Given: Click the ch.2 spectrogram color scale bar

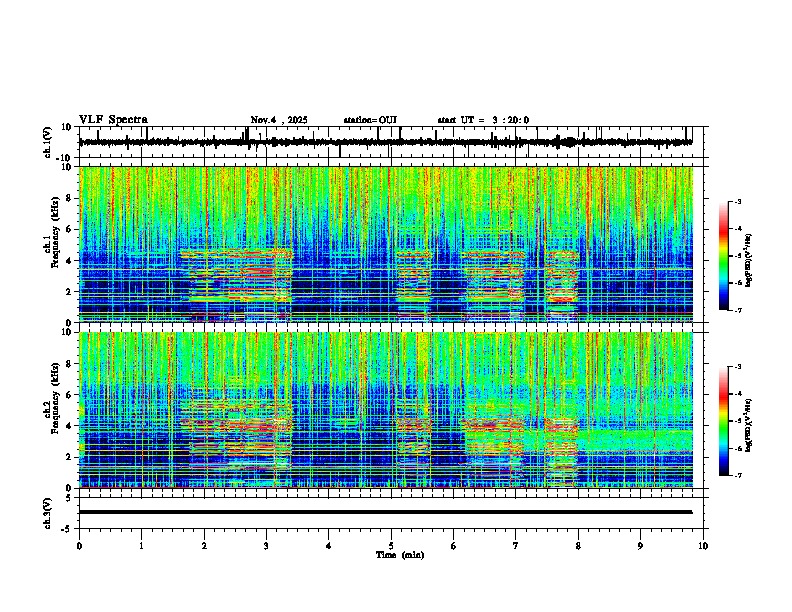Looking at the screenshot, I should click(723, 421).
